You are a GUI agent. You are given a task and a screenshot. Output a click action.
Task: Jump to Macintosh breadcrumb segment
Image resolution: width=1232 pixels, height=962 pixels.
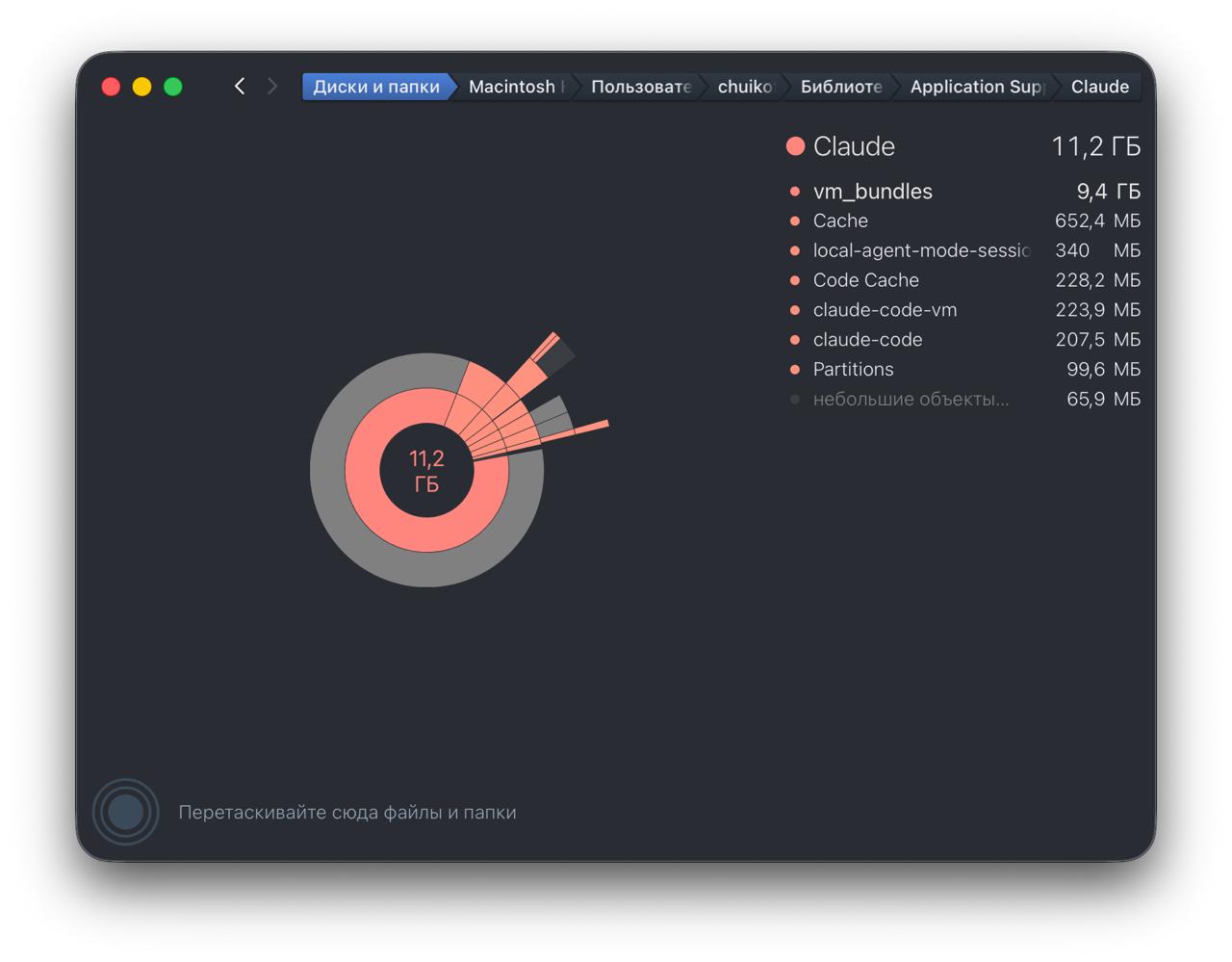point(516,87)
